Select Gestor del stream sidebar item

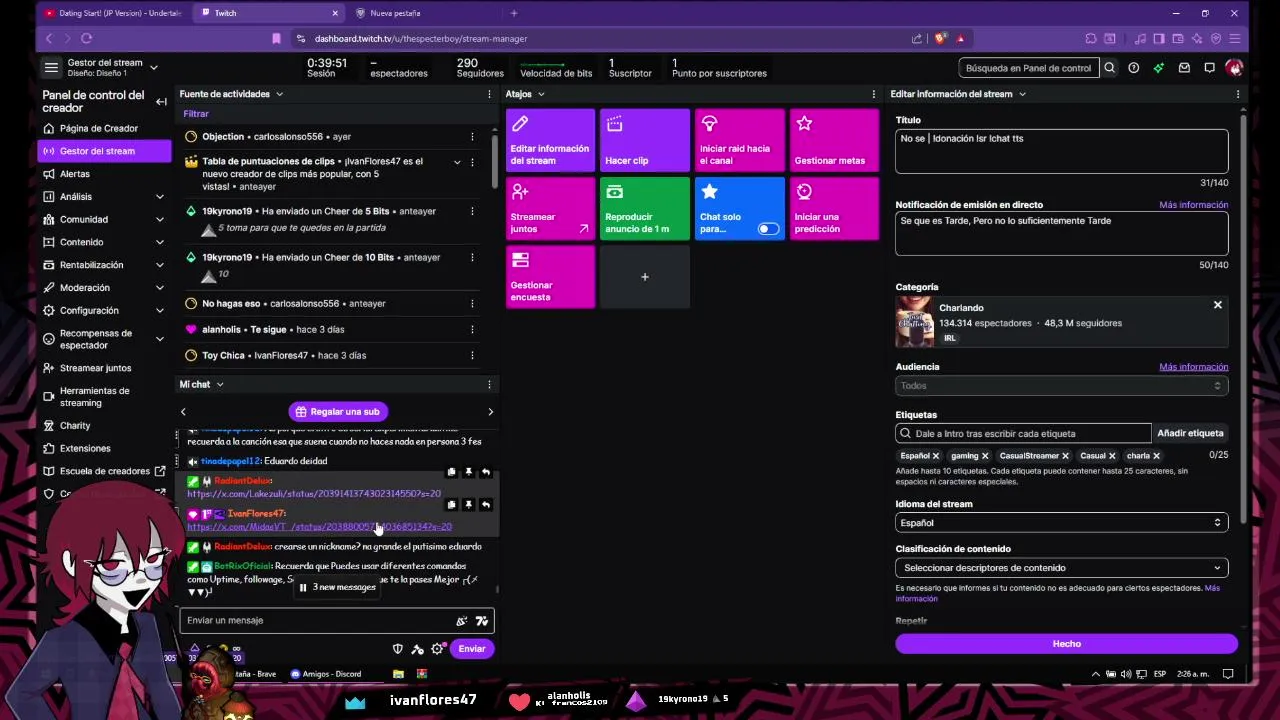(x=104, y=151)
